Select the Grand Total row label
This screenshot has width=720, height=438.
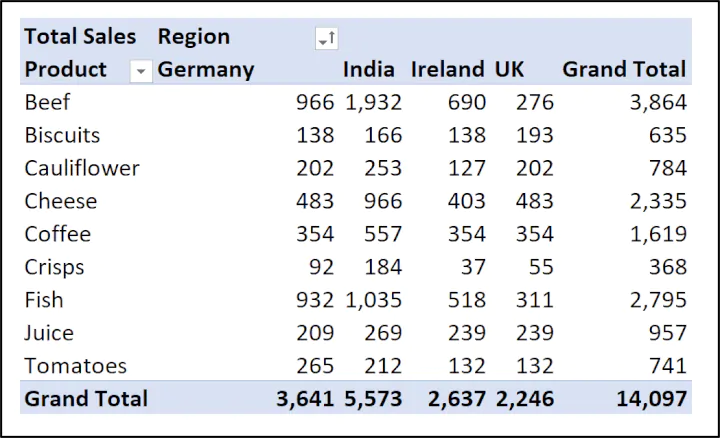(86, 399)
